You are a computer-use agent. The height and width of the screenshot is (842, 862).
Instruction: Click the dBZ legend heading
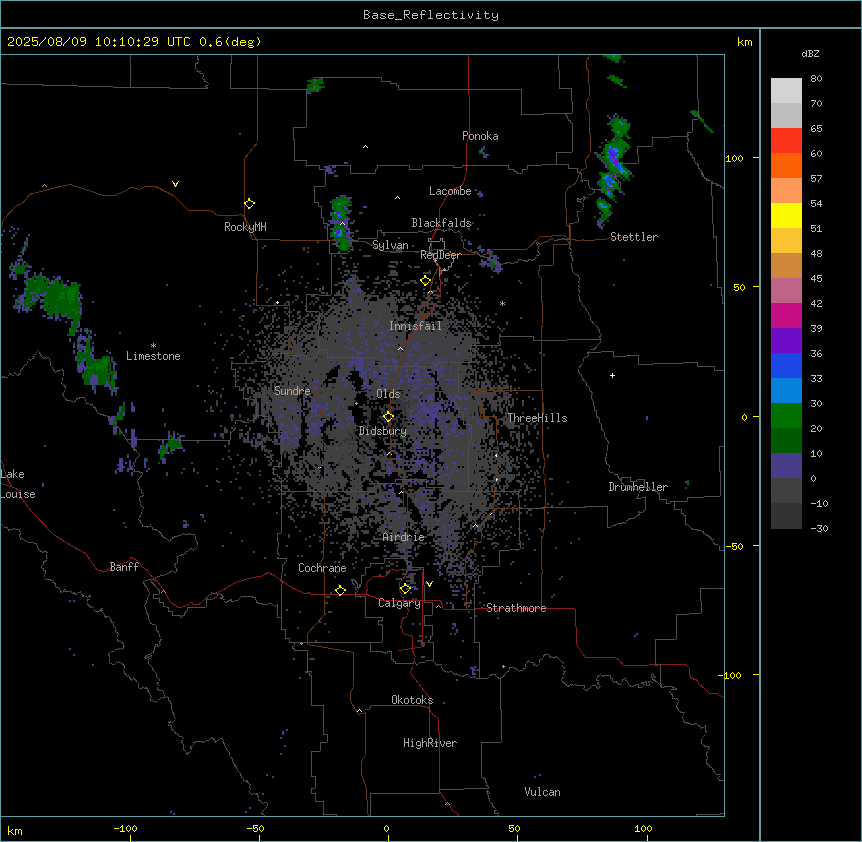coord(810,54)
